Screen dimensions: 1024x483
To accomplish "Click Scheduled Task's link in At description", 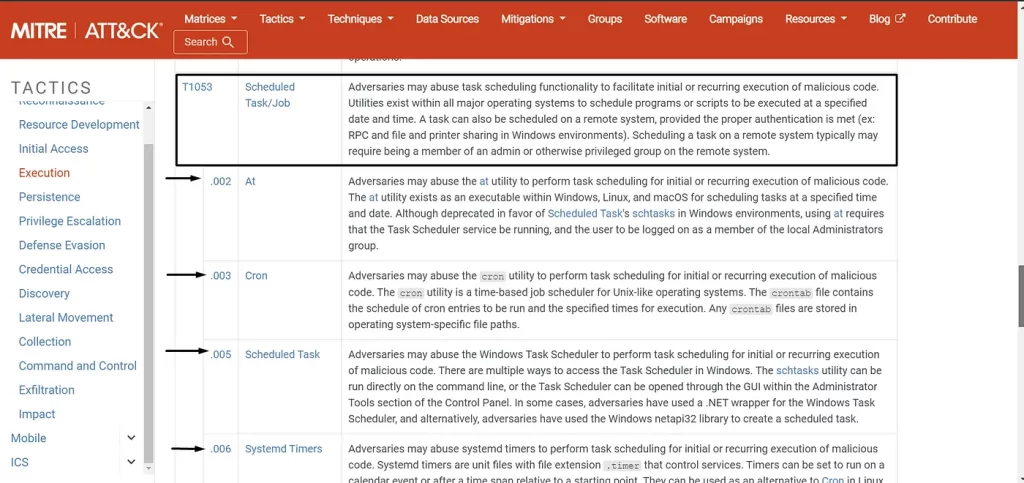I will [588, 213].
